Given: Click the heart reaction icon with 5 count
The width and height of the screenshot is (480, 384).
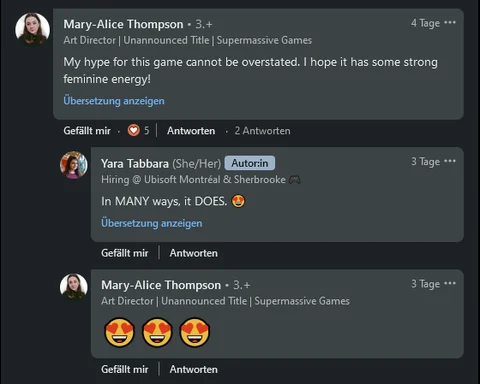Looking at the screenshot, I should pos(134,130).
